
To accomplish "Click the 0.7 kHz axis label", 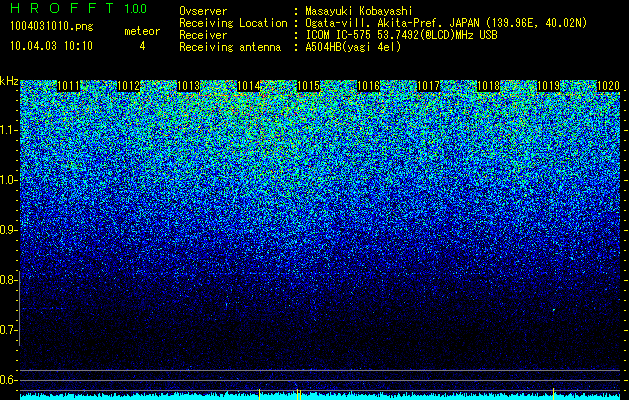I will pos(8,330).
